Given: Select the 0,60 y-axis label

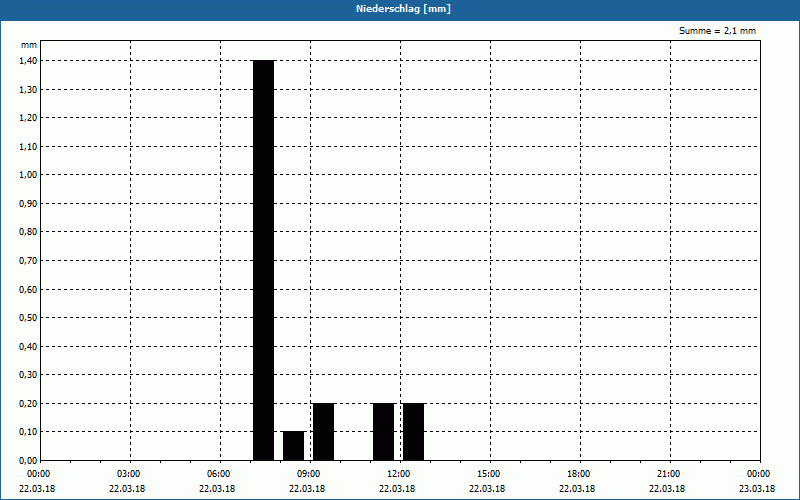Looking at the screenshot, I should (x=29, y=289).
